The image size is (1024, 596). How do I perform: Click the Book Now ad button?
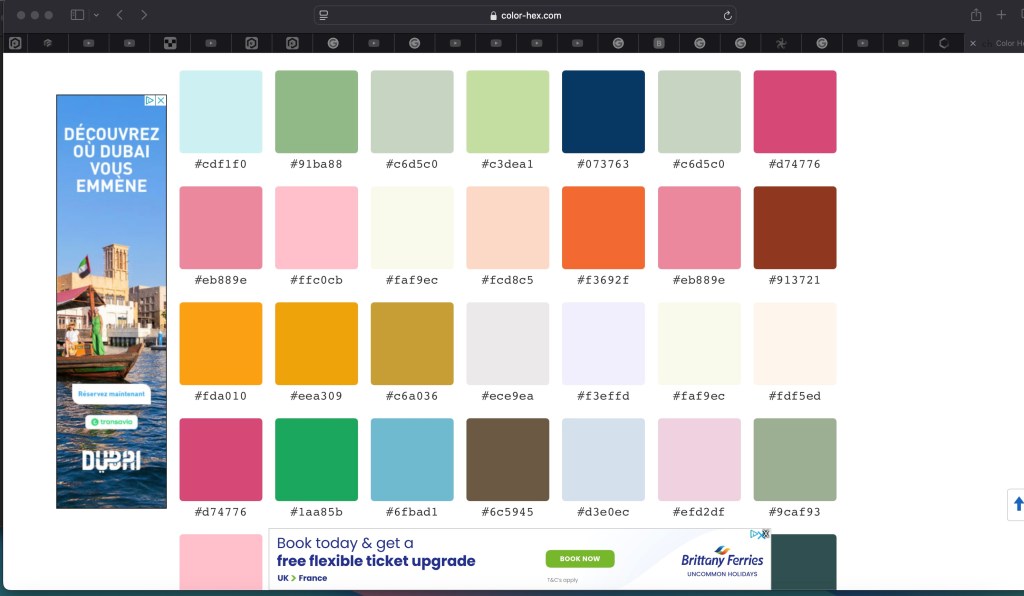tap(580, 558)
